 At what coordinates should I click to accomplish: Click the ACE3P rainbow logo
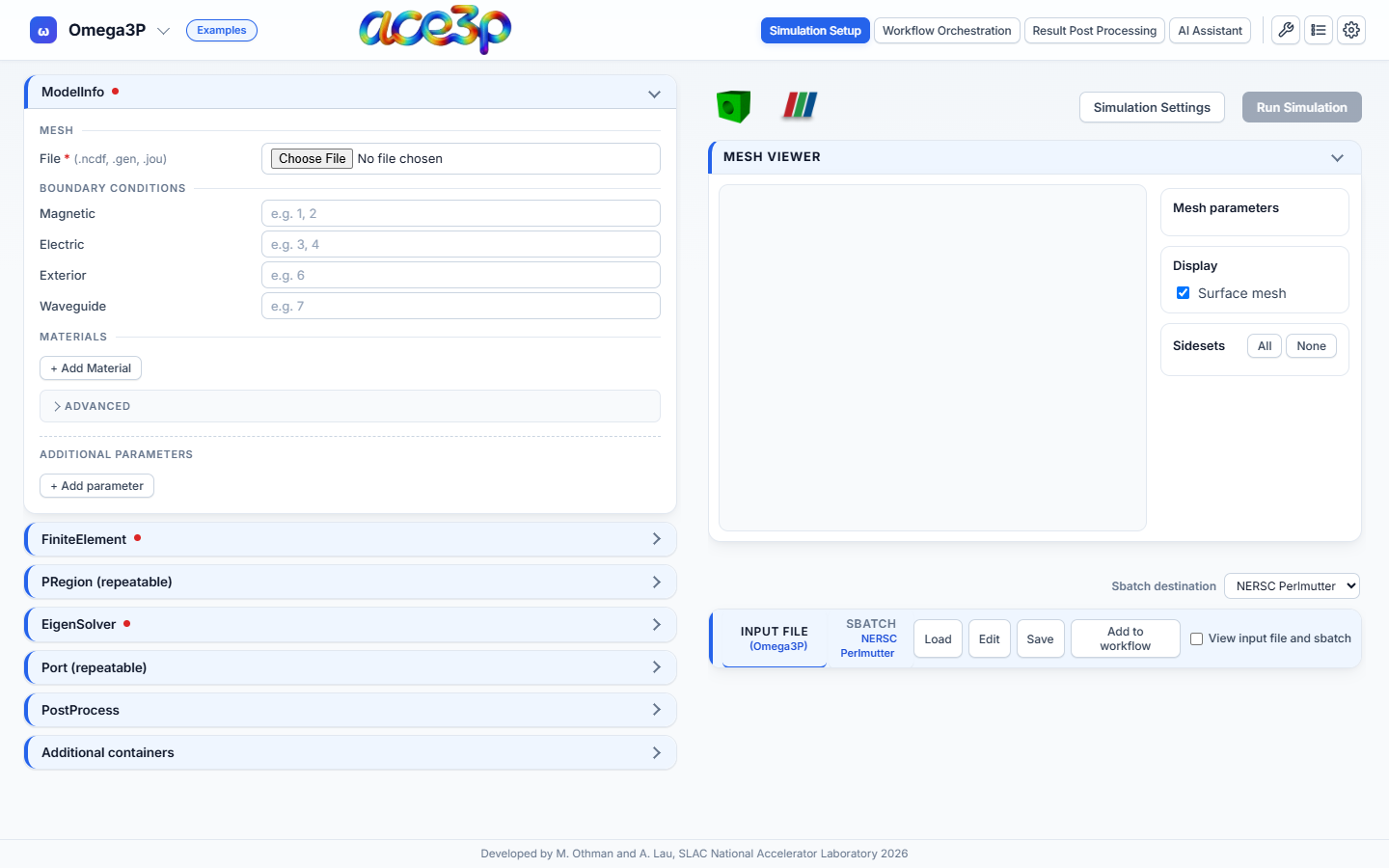tap(435, 30)
